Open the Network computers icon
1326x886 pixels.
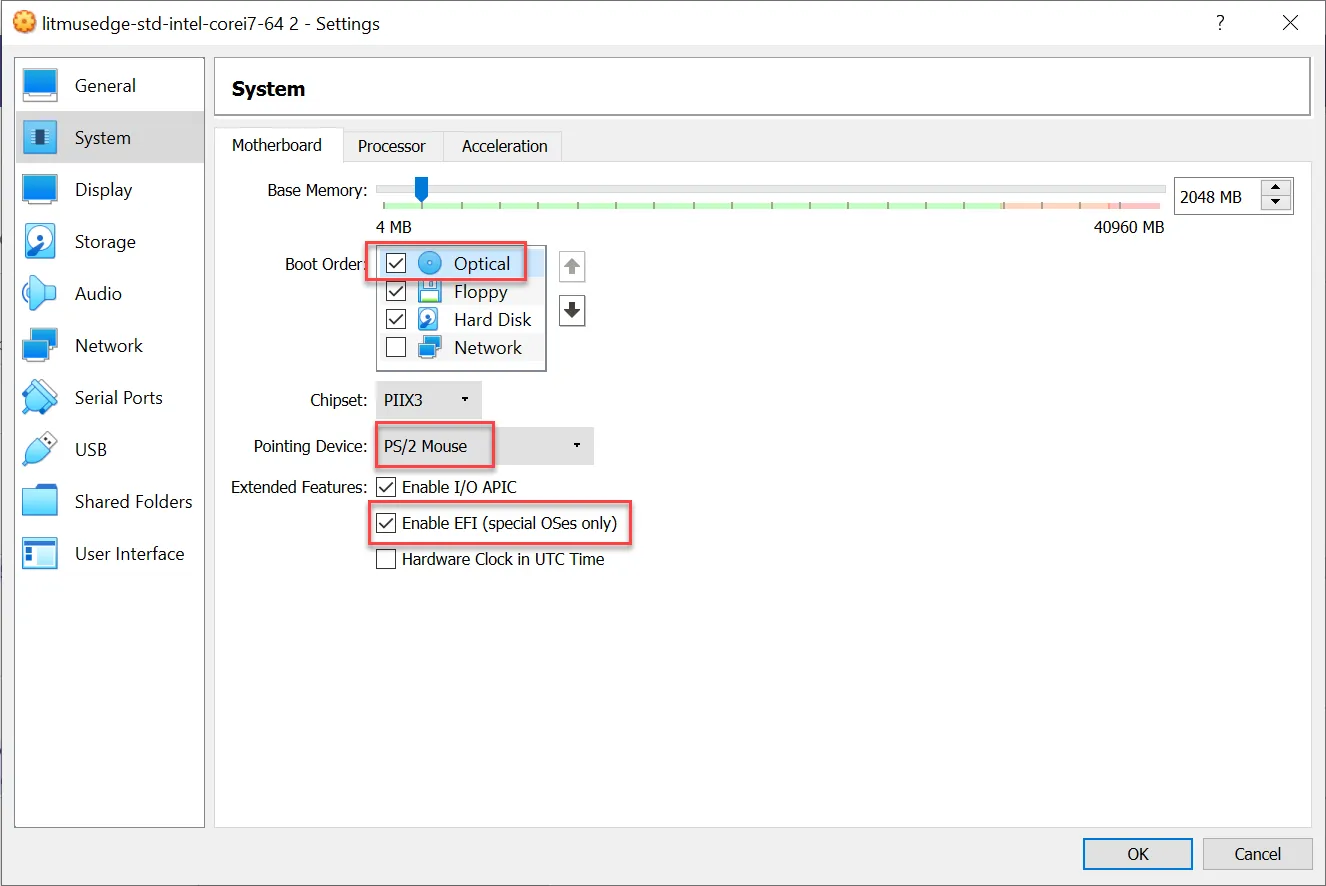coord(40,345)
